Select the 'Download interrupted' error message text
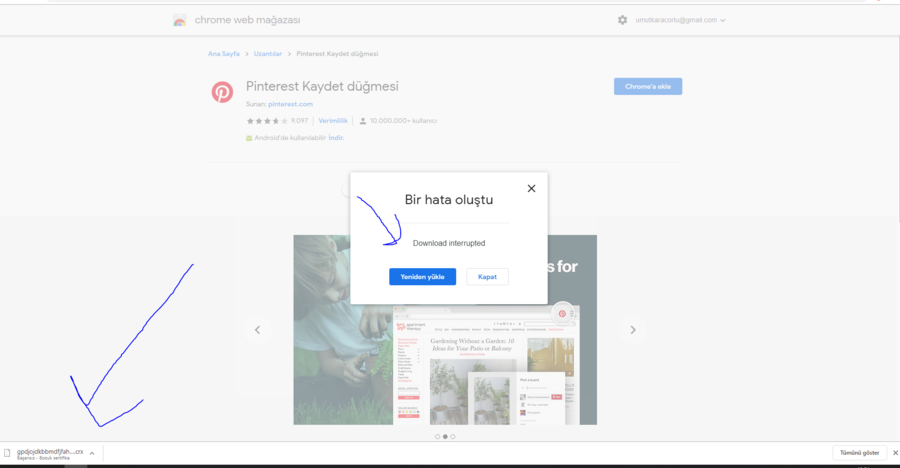 coord(449,243)
